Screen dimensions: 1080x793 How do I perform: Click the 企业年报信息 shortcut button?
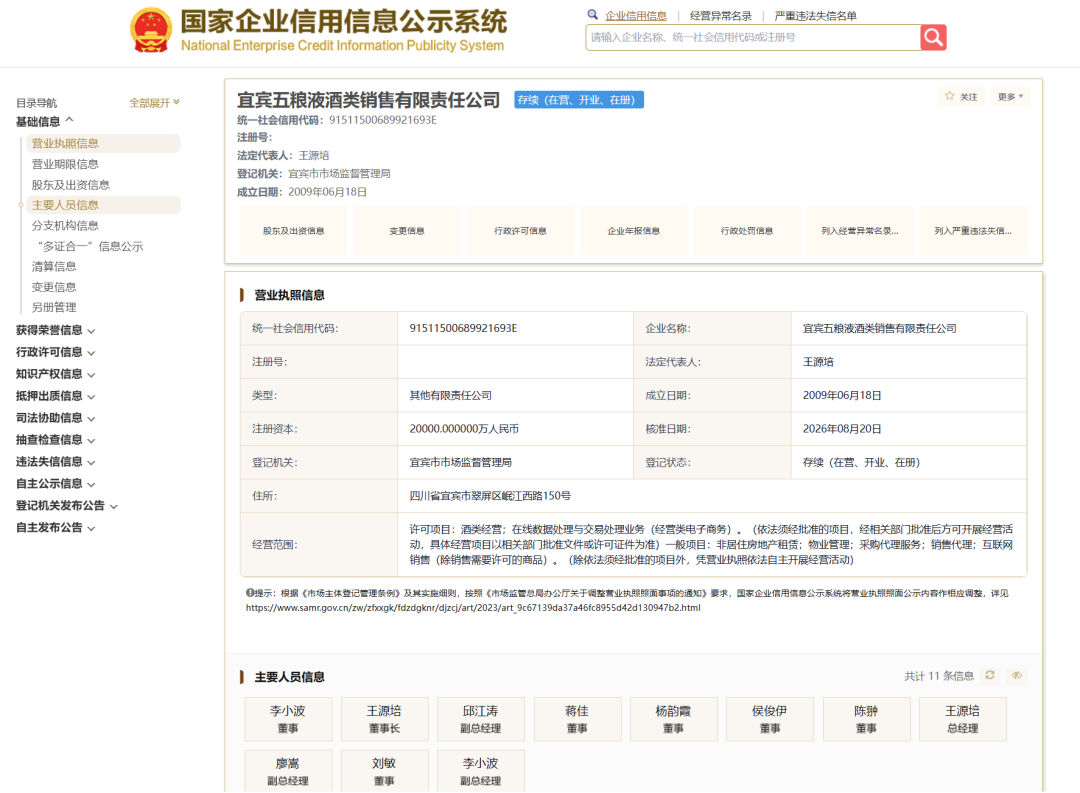click(634, 231)
